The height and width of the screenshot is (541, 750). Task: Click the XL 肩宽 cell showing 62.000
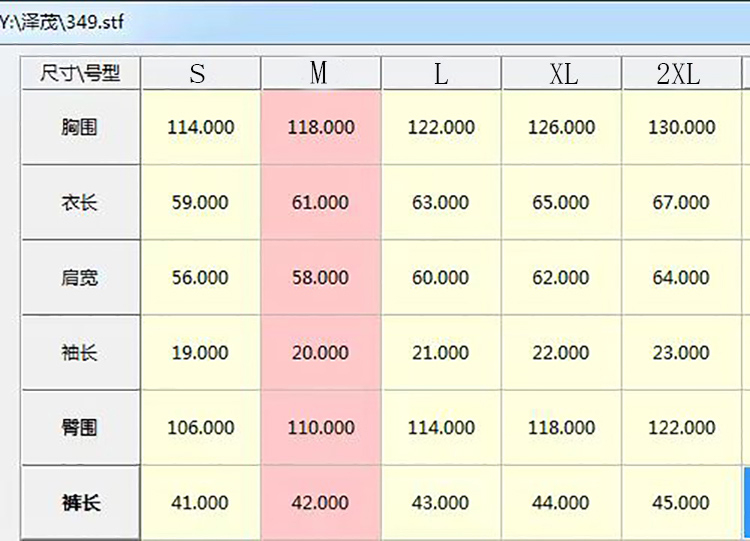[562, 277]
